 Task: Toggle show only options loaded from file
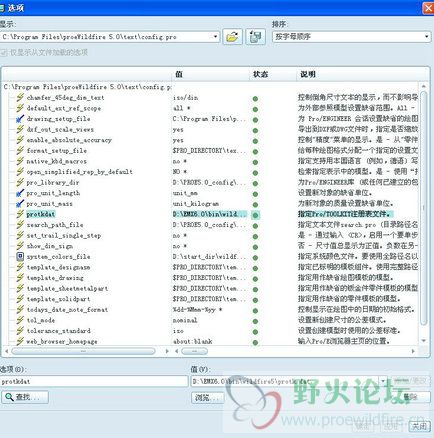coord(4,52)
